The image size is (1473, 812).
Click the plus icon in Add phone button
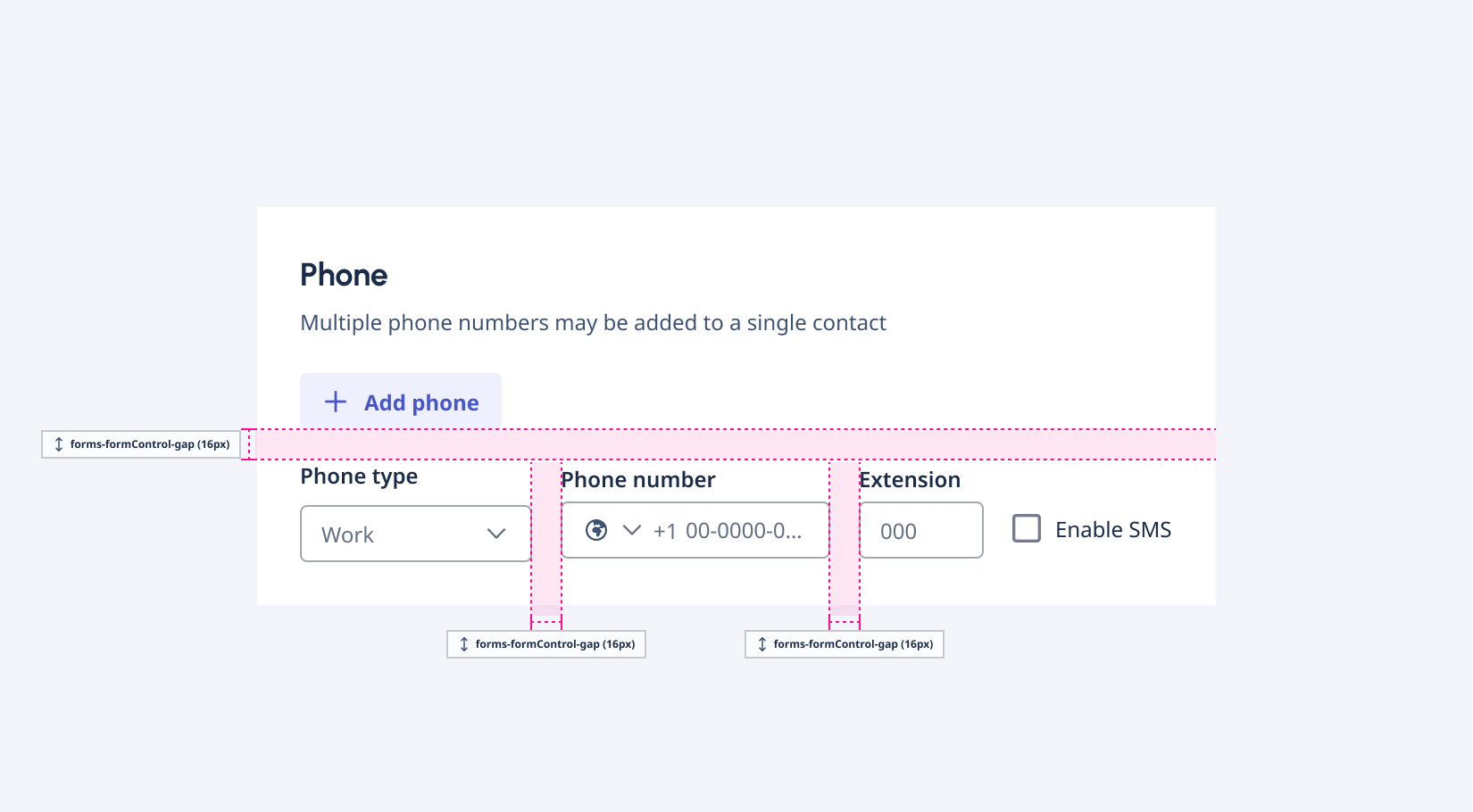click(x=335, y=402)
